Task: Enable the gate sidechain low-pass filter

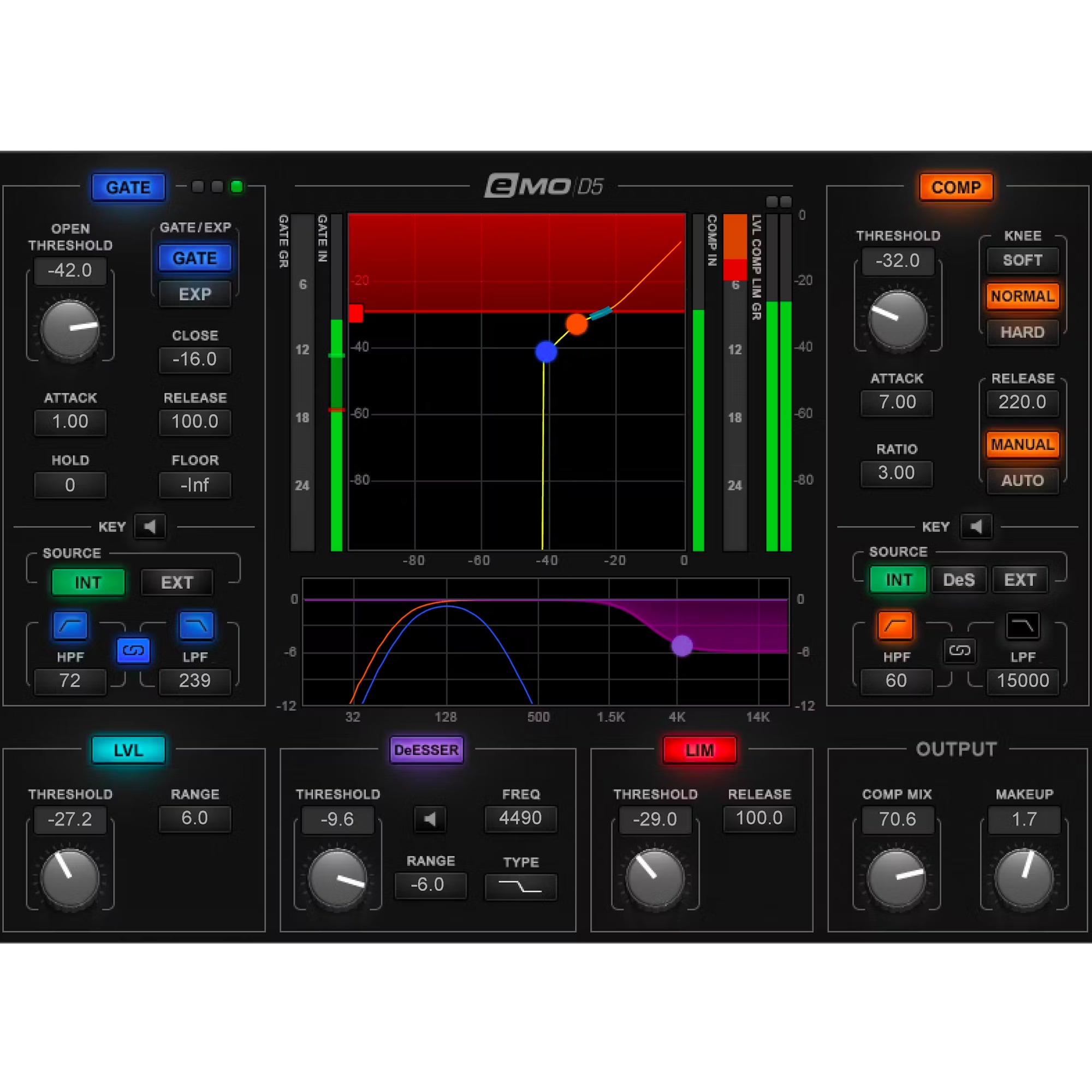Action: click(195, 626)
